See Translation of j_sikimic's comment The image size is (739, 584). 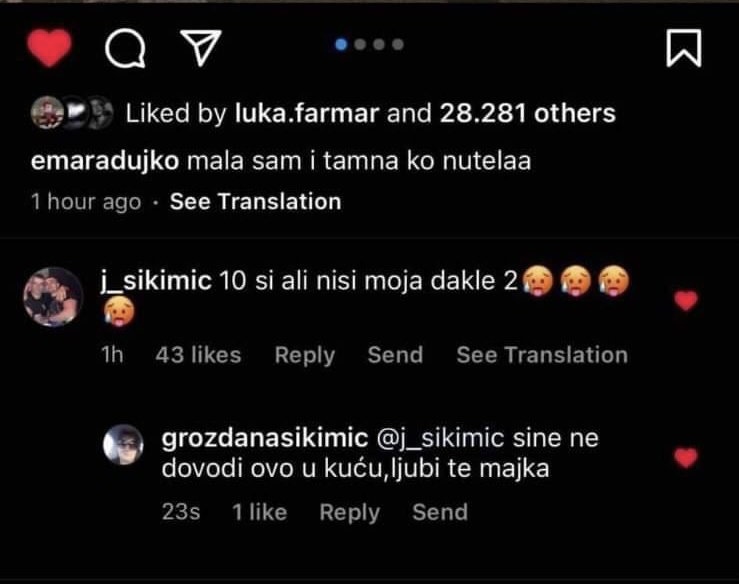click(x=542, y=355)
